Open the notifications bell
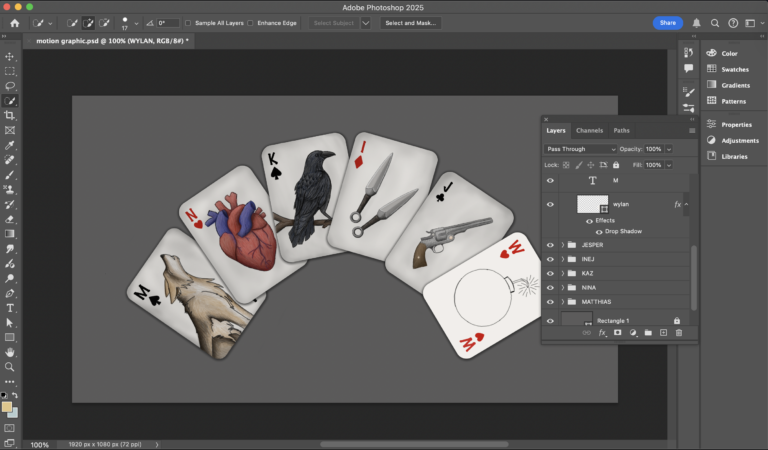 pos(696,23)
